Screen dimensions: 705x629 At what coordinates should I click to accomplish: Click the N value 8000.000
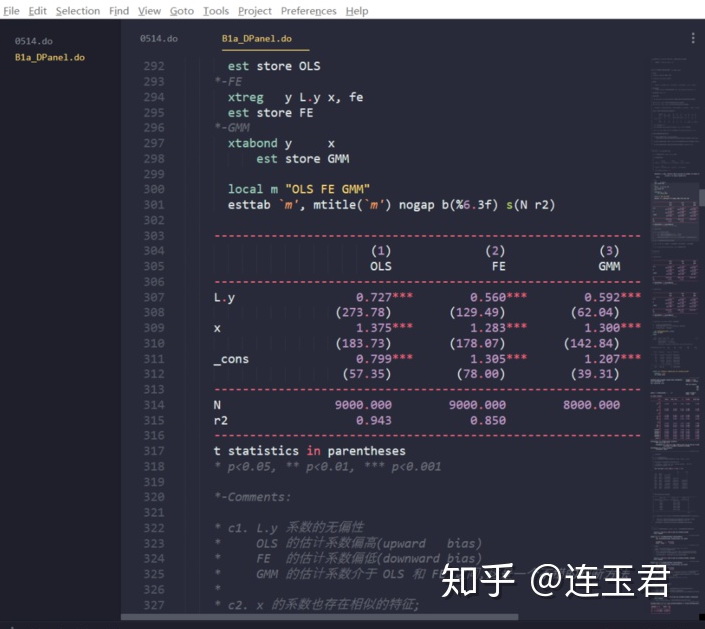592,405
